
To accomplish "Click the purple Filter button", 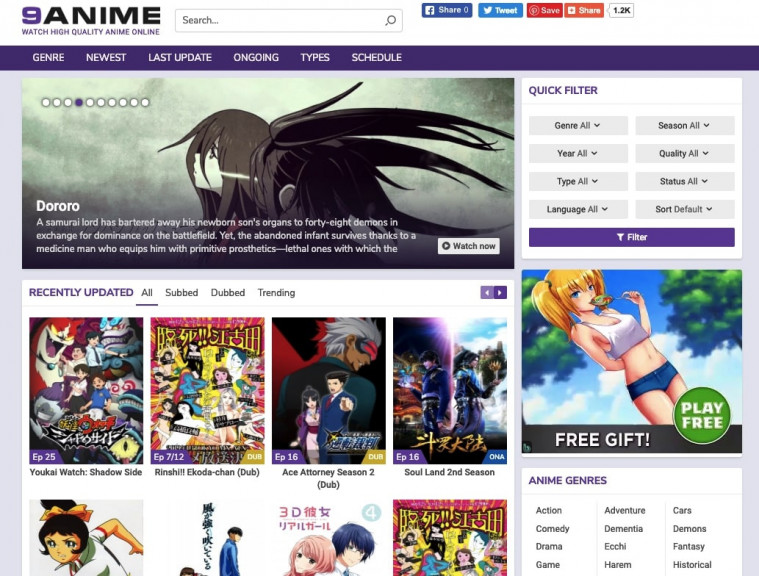I will point(632,237).
